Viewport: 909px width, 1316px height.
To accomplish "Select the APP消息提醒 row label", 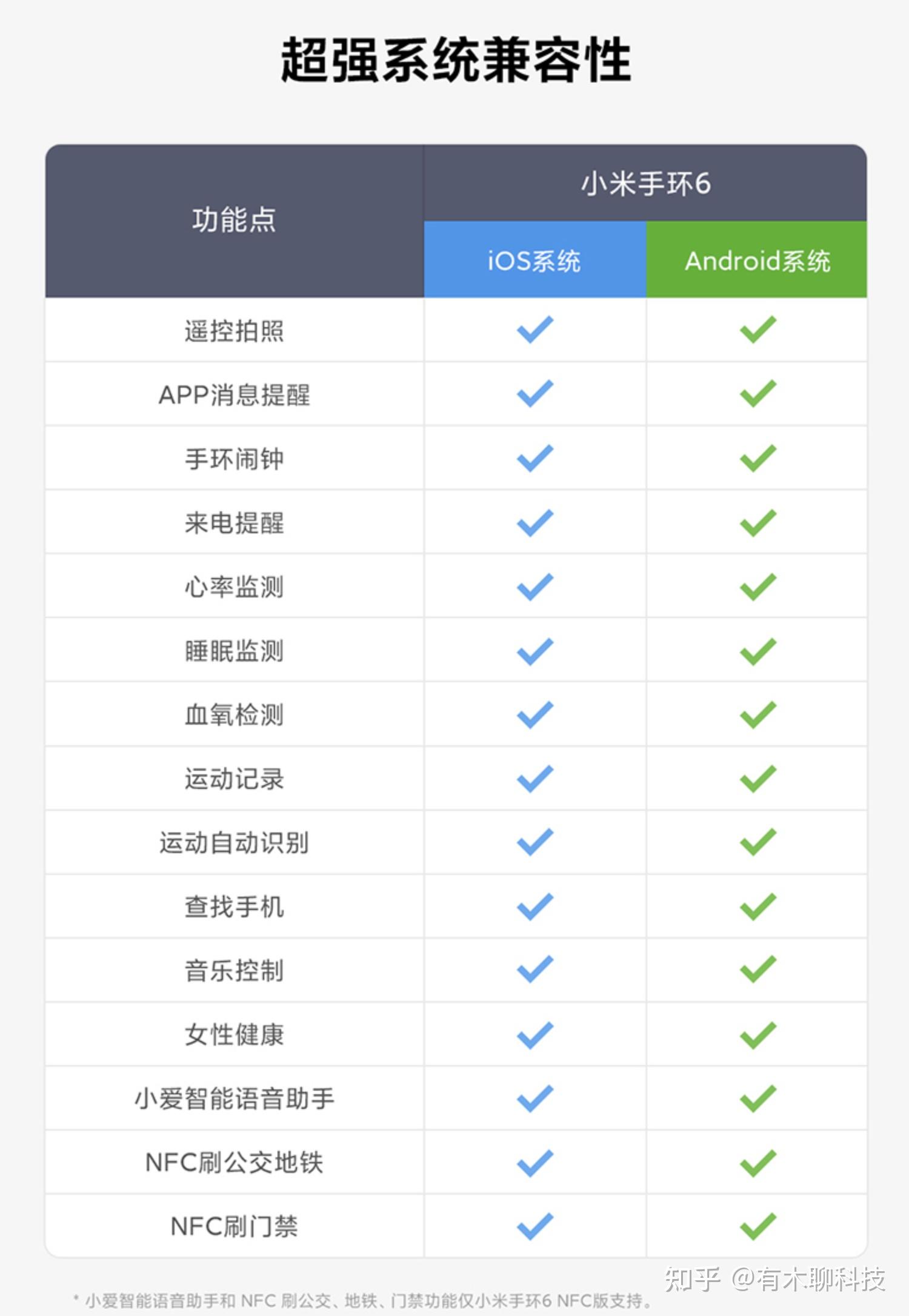I will (x=235, y=395).
